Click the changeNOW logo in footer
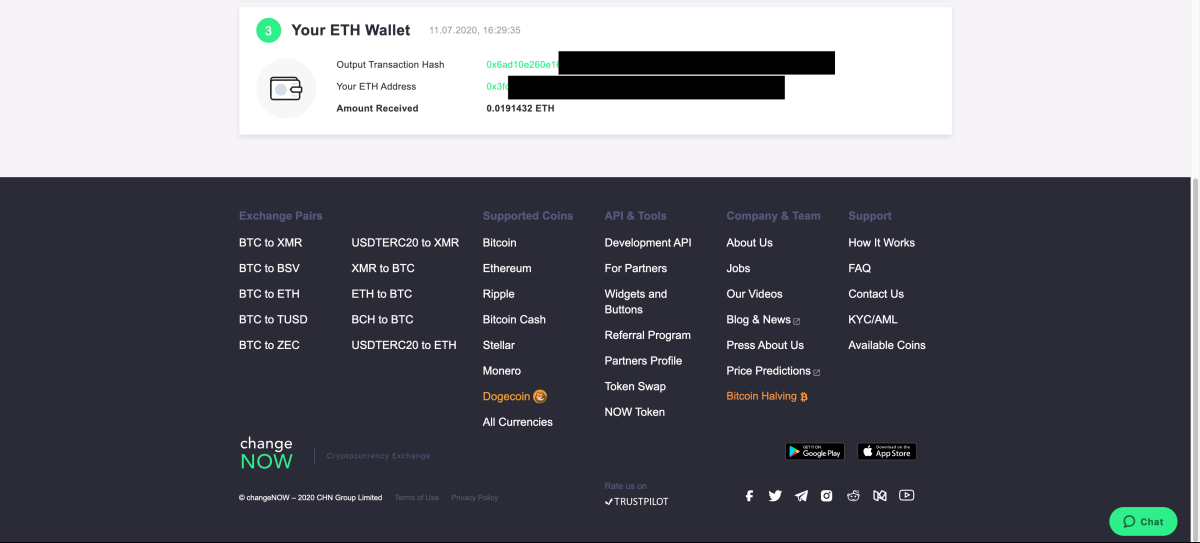Screen dimensions: 1200x543 pyautogui.click(x=266, y=453)
